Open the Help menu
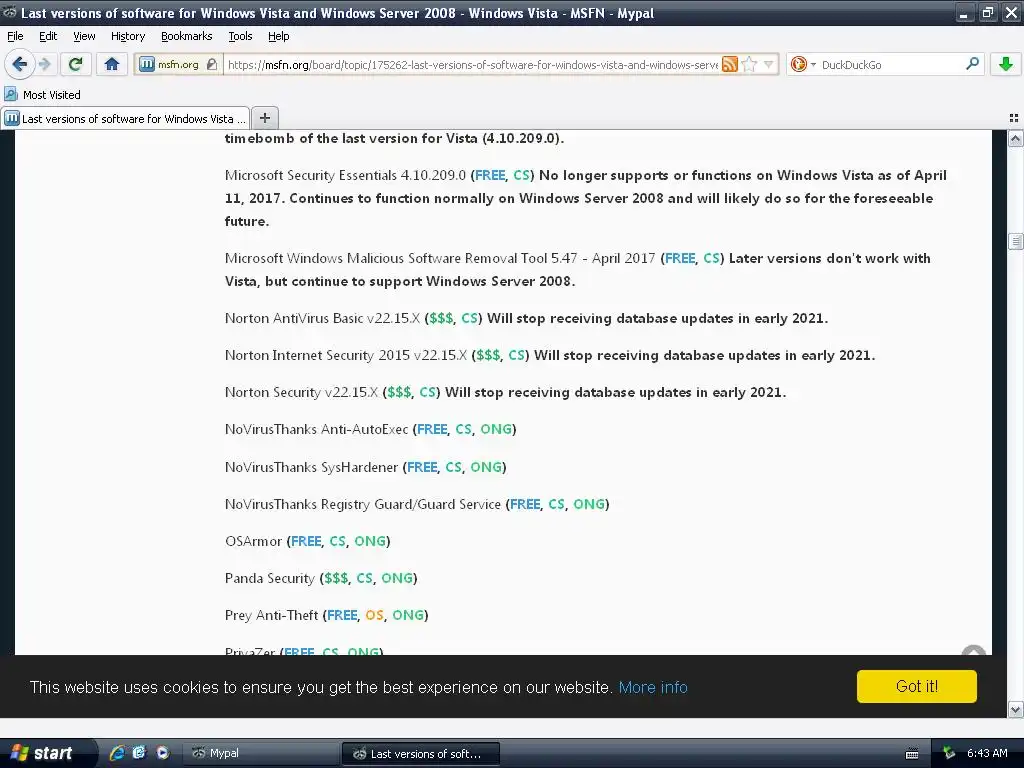The height and width of the screenshot is (768, 1024). tap(279, 36)
